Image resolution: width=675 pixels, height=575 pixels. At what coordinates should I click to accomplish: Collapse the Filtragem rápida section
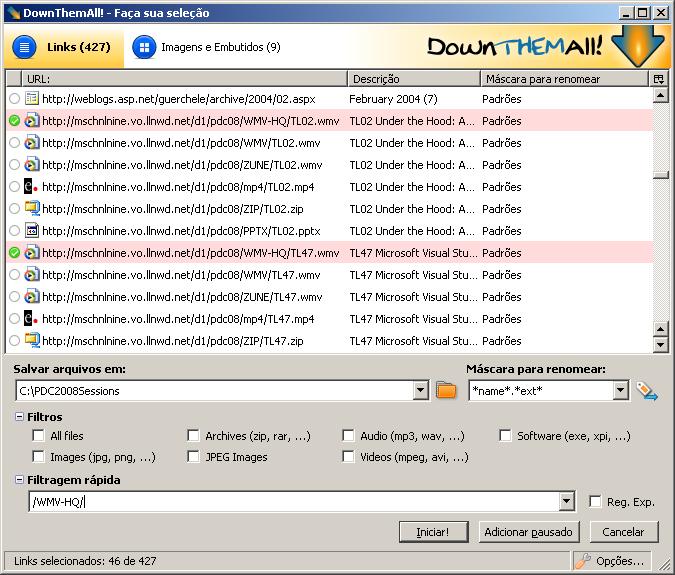click(19, 479)
